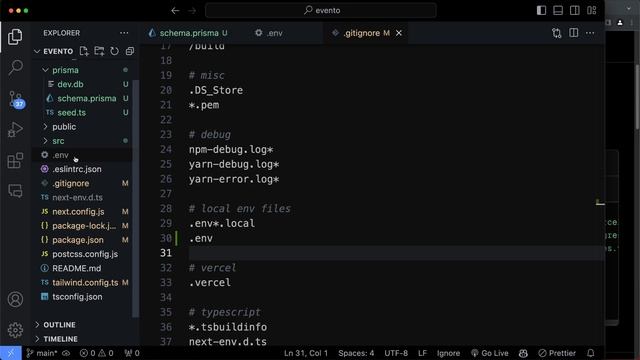Change language mode via Ignore status item
Image resolution: width=640 pixels, height=360 pixels.
[448, 353]
